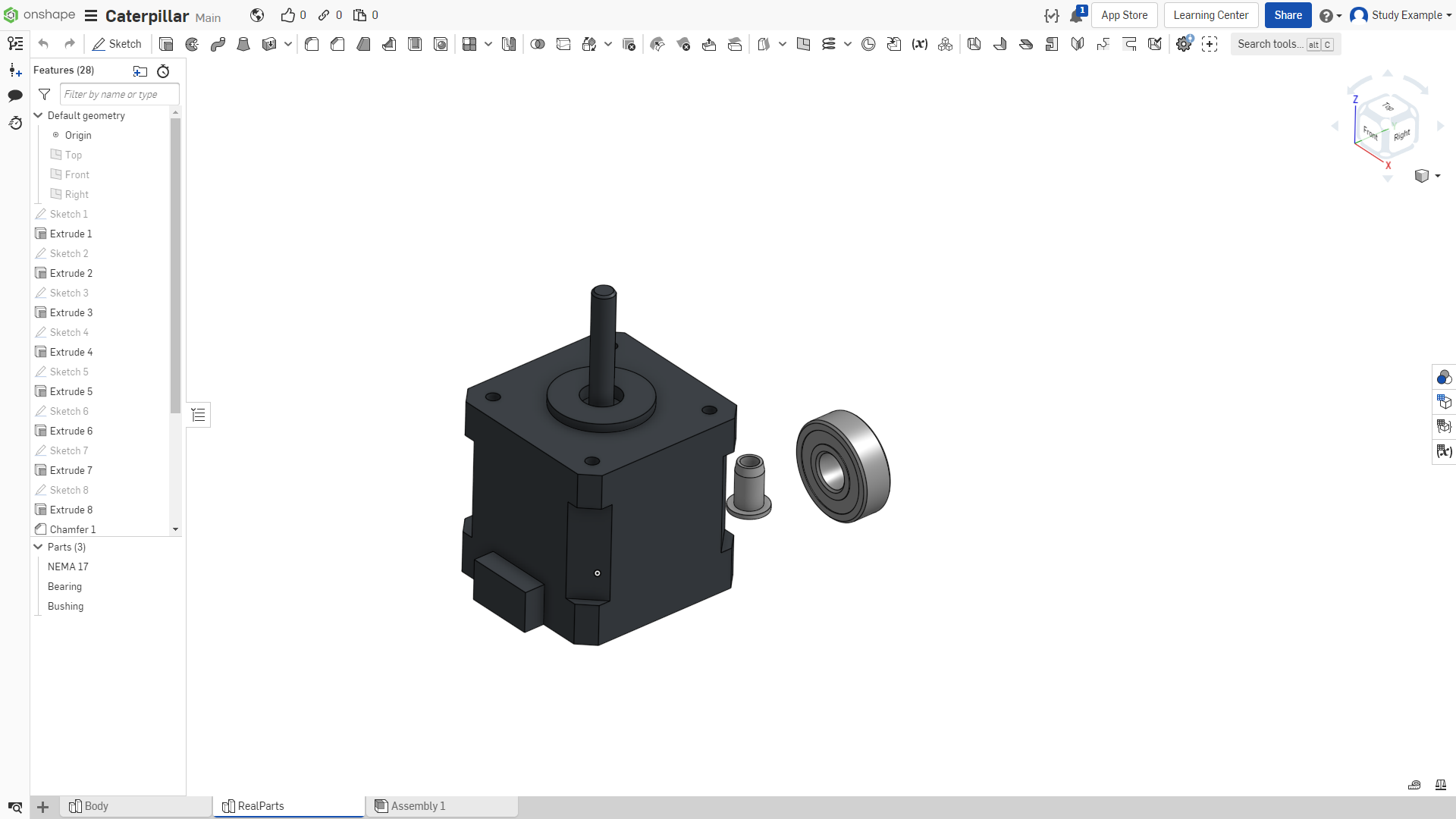Select the Plane tool

pos(804,44)
